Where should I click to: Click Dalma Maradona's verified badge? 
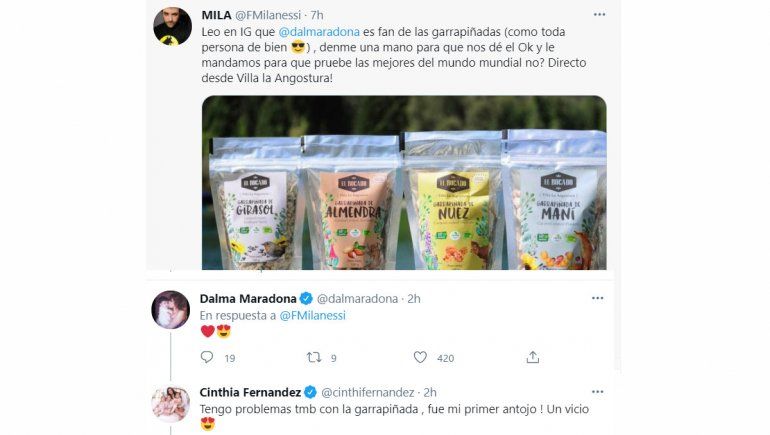coord(307,298)
